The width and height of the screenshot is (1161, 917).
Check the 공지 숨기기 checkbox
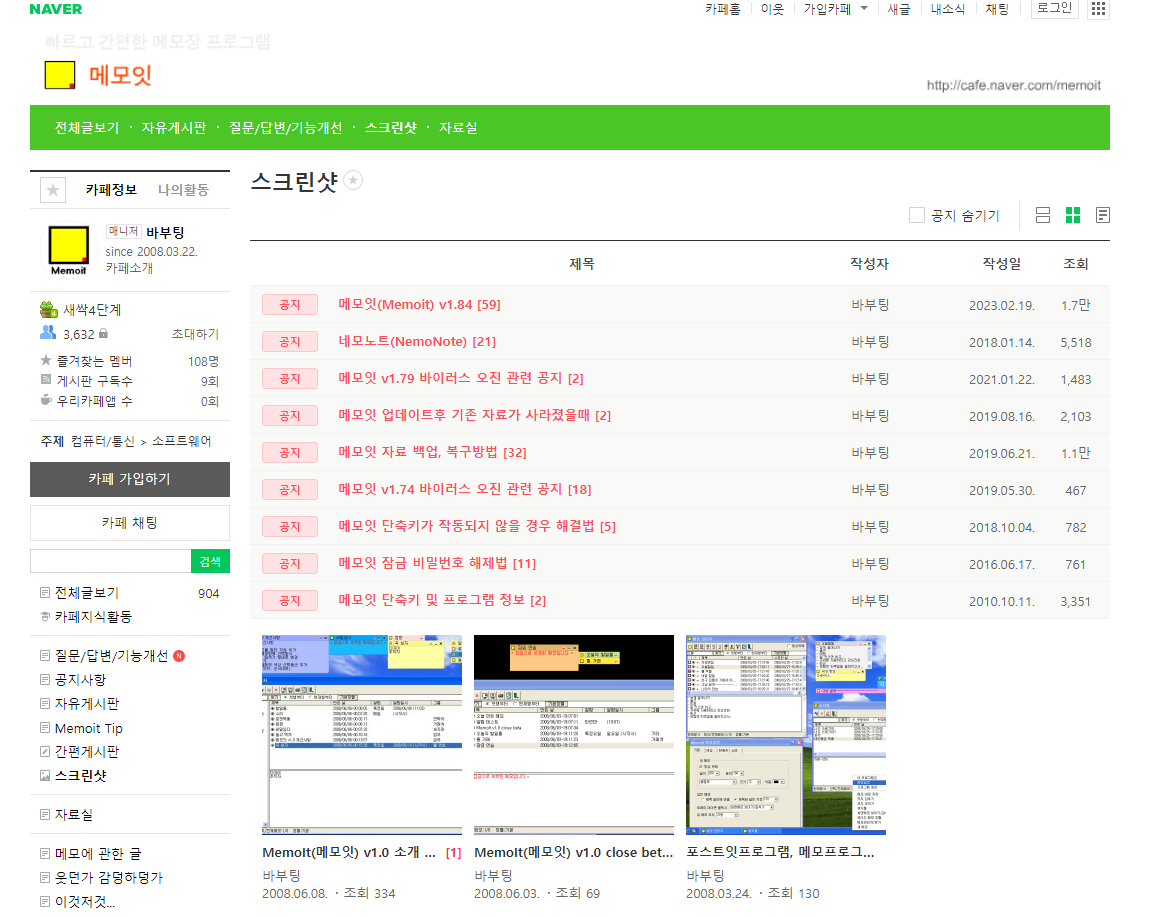(917, 215)
